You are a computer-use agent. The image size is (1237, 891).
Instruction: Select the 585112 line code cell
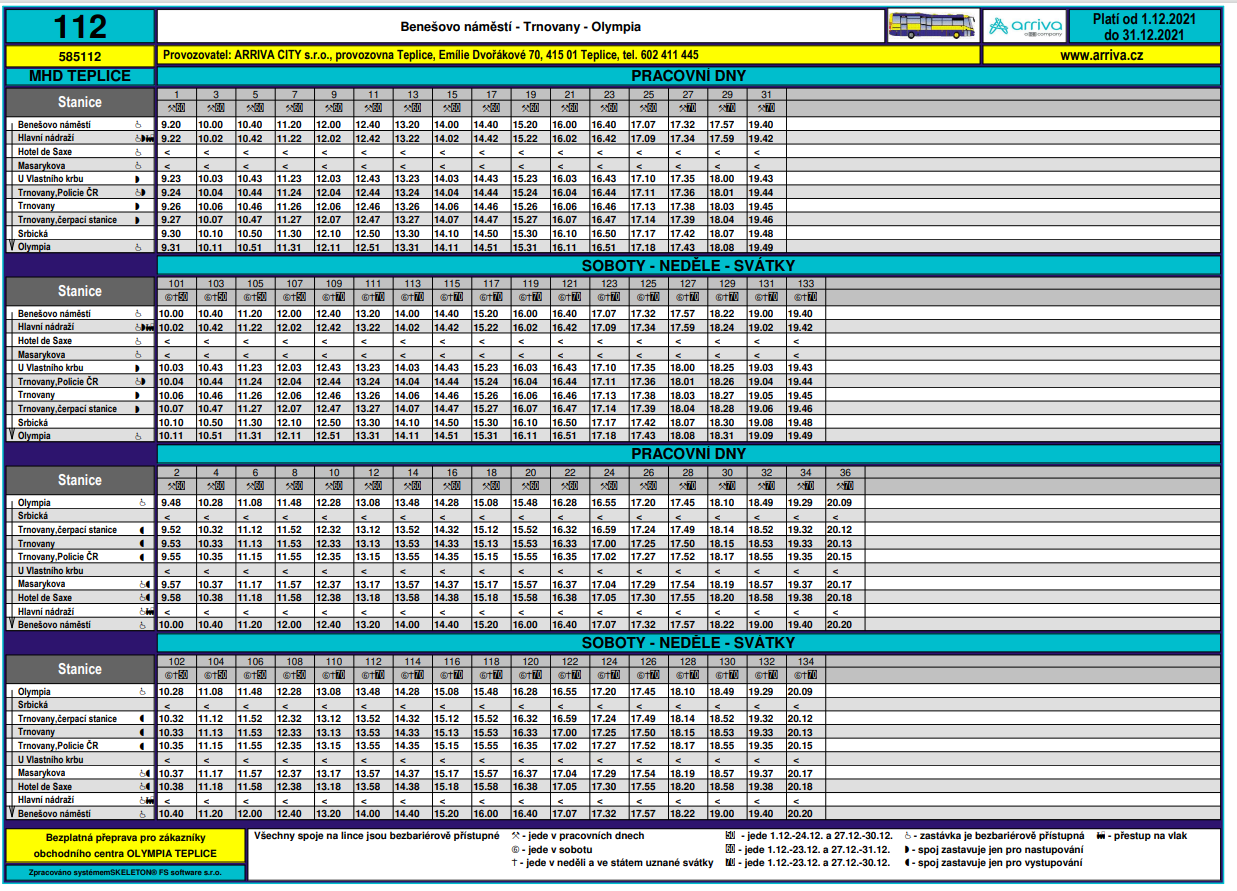80,57
